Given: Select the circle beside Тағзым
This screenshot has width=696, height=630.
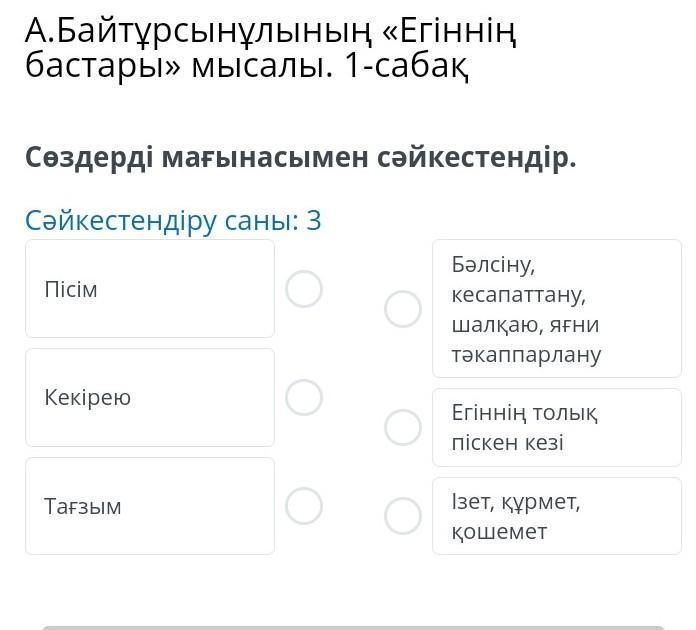Looking at the screenshot, I should 304,505.
